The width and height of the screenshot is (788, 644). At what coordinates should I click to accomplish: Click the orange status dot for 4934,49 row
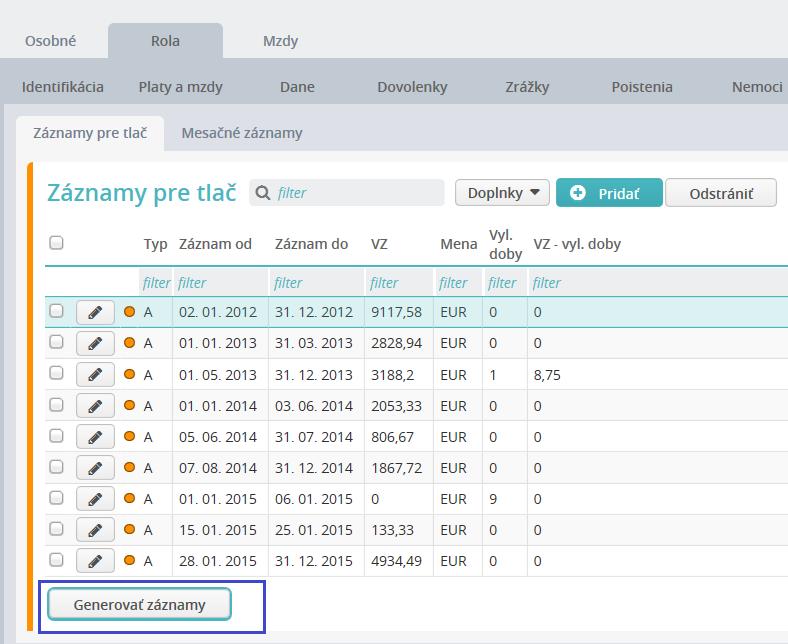[130, 561]
